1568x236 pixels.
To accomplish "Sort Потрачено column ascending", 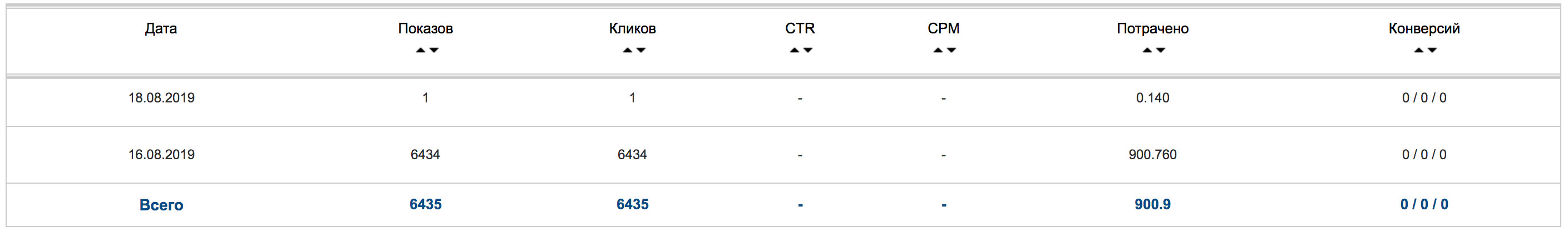I will [x=1147, y=51].
